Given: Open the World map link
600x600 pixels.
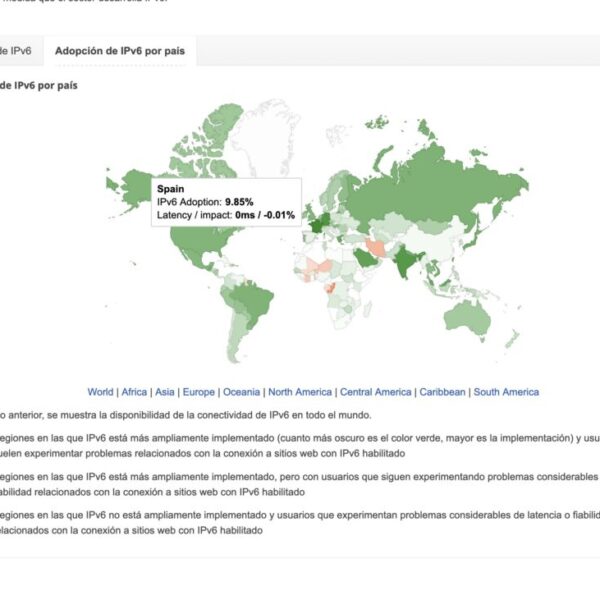Looking at the screenshot, I should [x=100, y=392].
